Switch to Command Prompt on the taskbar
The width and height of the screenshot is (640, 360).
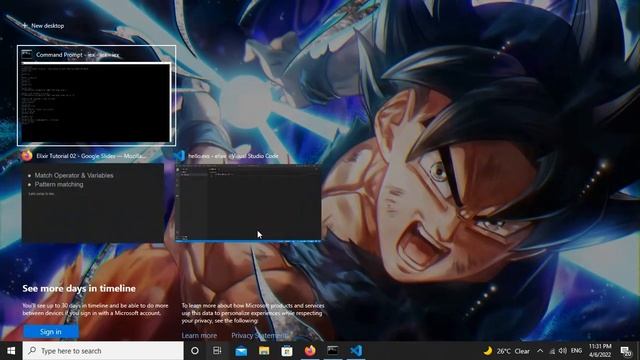coord(333,351)
